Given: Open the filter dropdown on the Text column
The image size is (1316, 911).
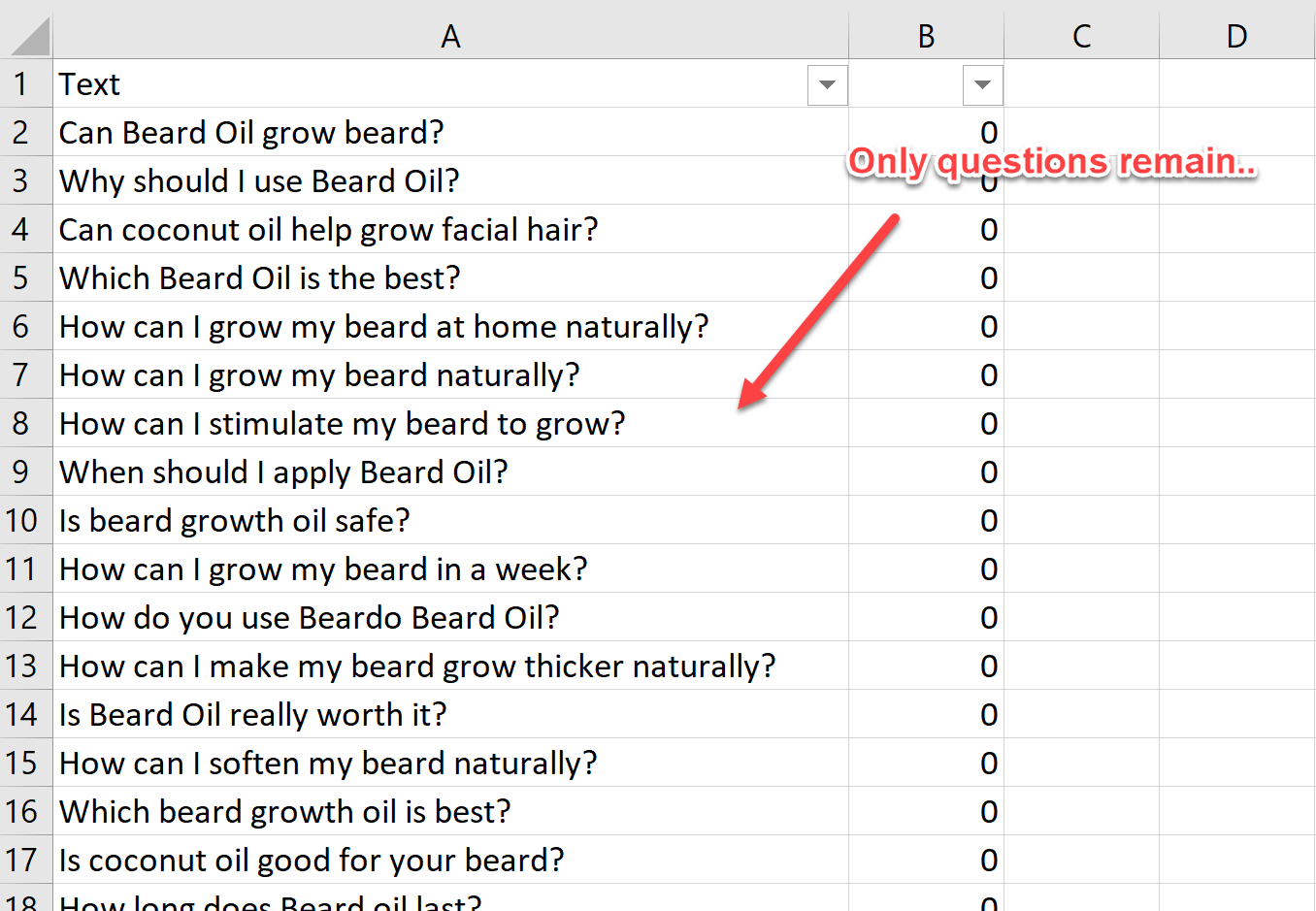Looking at the screenshot, I should point(826,84).
